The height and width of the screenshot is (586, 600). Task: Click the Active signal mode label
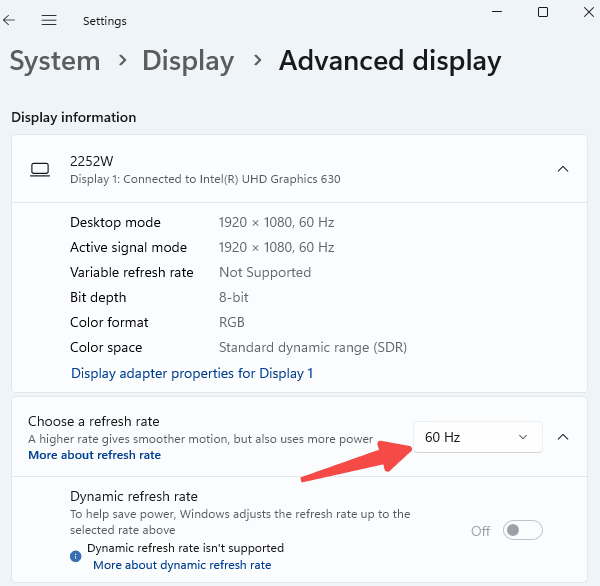[x=128, y=247]
